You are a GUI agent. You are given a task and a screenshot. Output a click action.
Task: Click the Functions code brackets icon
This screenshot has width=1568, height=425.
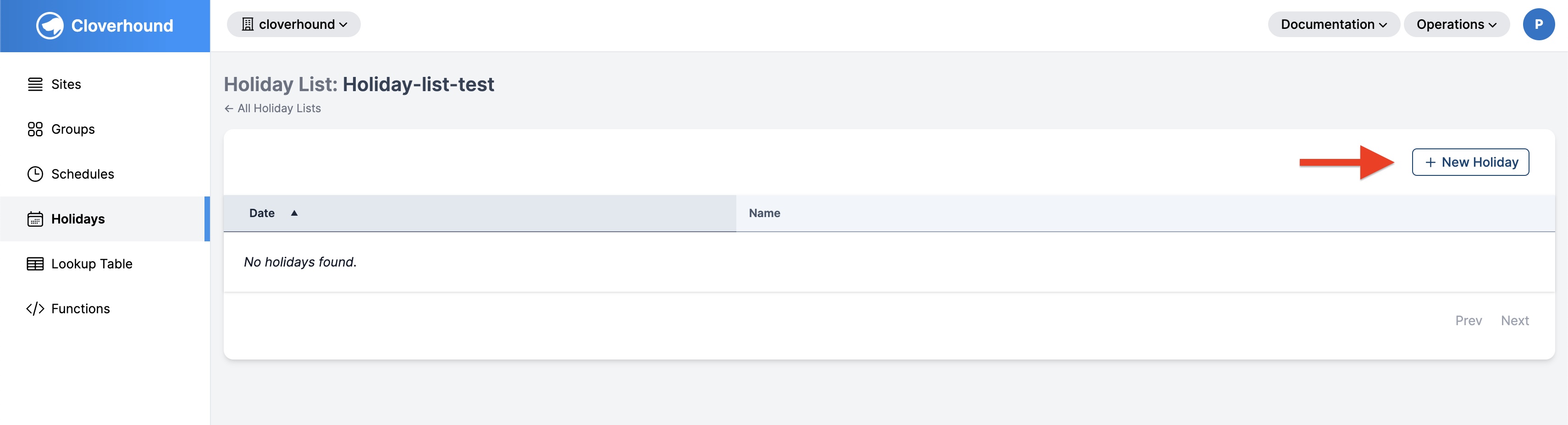(35, 309)
